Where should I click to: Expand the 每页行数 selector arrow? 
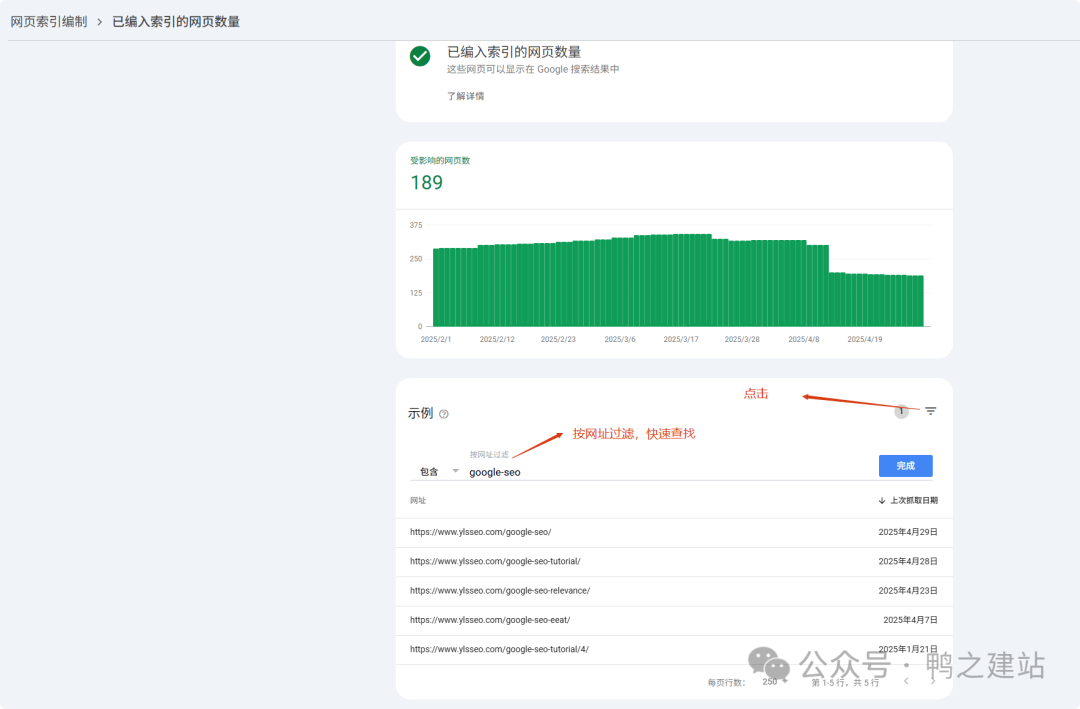coord(785,681)
